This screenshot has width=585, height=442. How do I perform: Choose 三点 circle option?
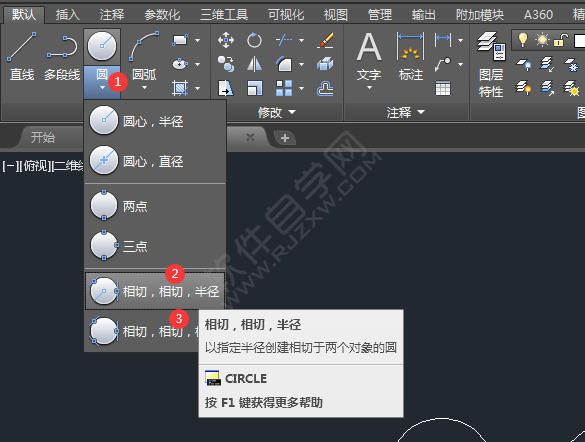coord(155,246)
